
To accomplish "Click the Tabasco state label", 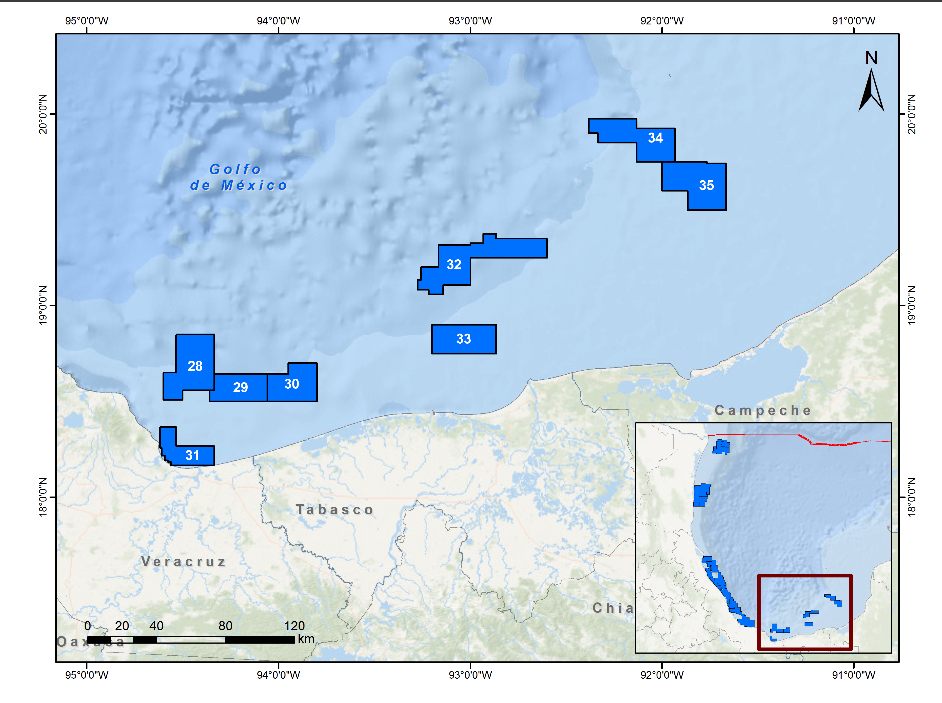I will pyautogui.click(x=334, y=510).
